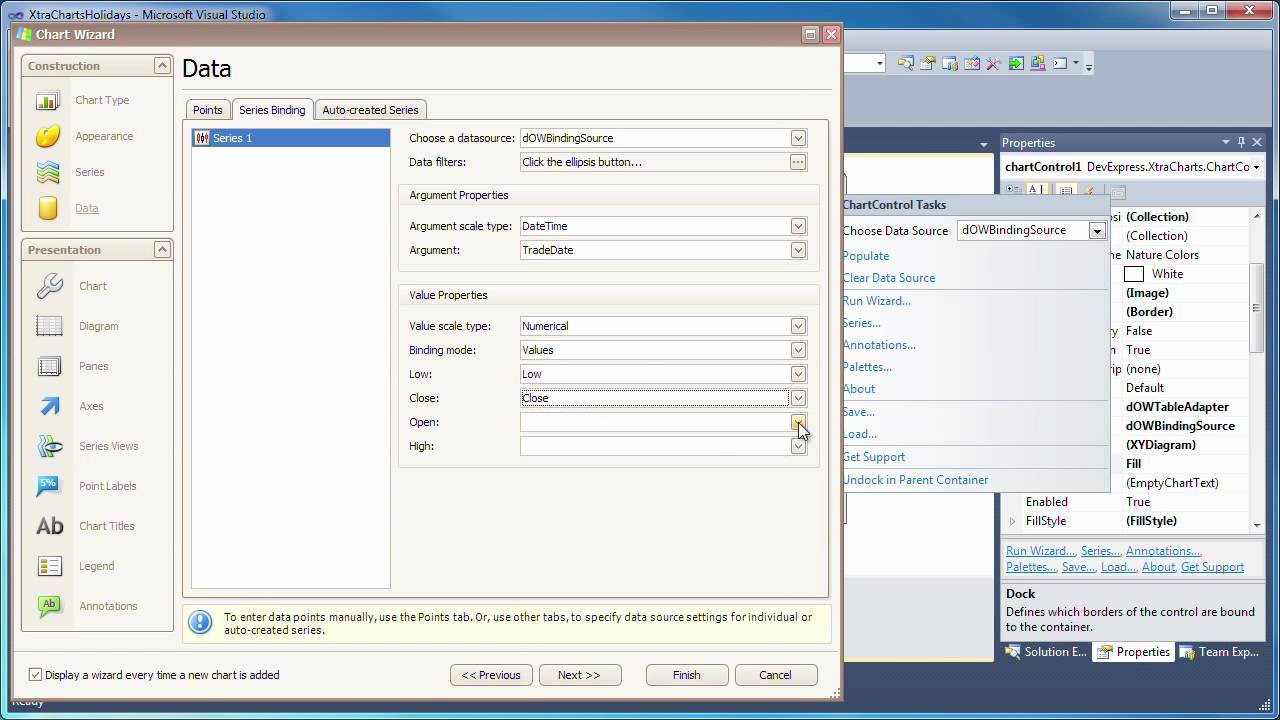The image size is (1280, 720).
Task: Open Choose Data Source dropdown in ChartControl Tasks
Action: point(1097,231)
